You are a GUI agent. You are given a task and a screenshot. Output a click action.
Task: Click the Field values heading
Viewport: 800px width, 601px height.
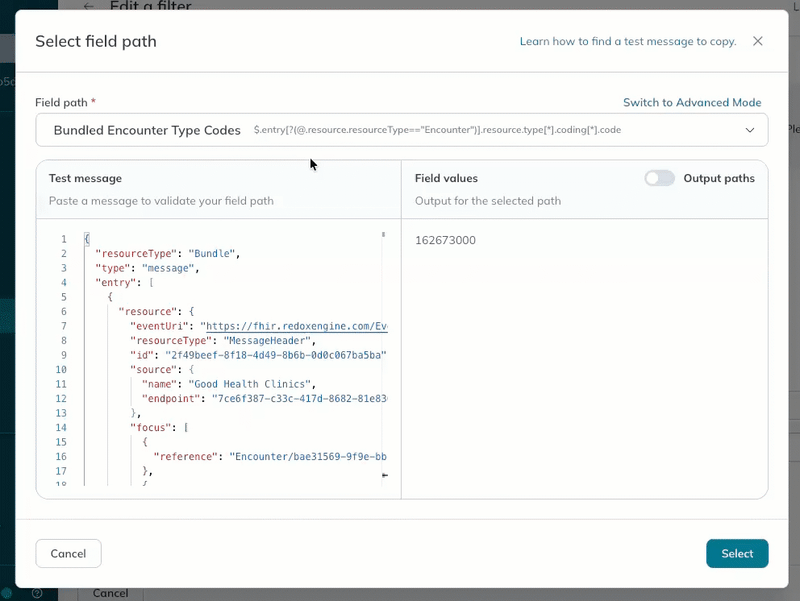[x=446, y=179]
